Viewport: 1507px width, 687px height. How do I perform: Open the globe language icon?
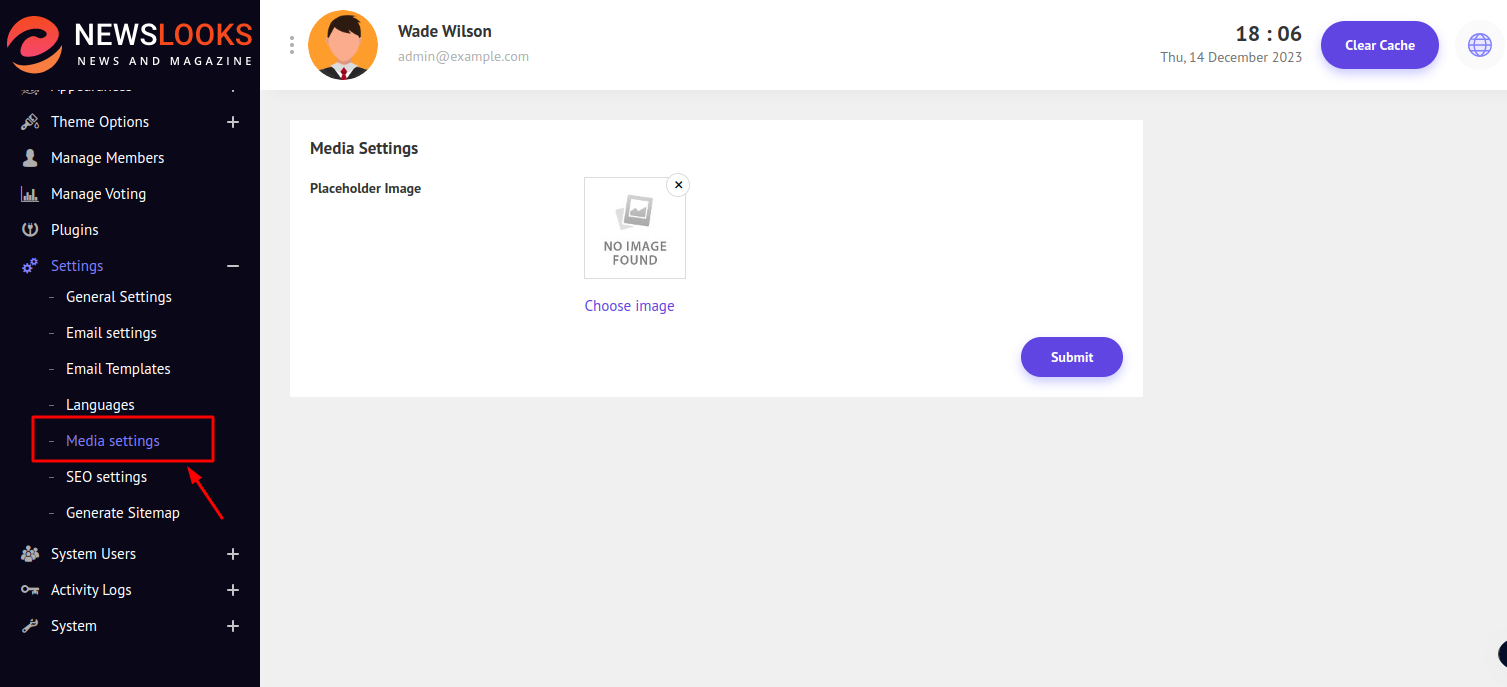tap(1479, 45)
